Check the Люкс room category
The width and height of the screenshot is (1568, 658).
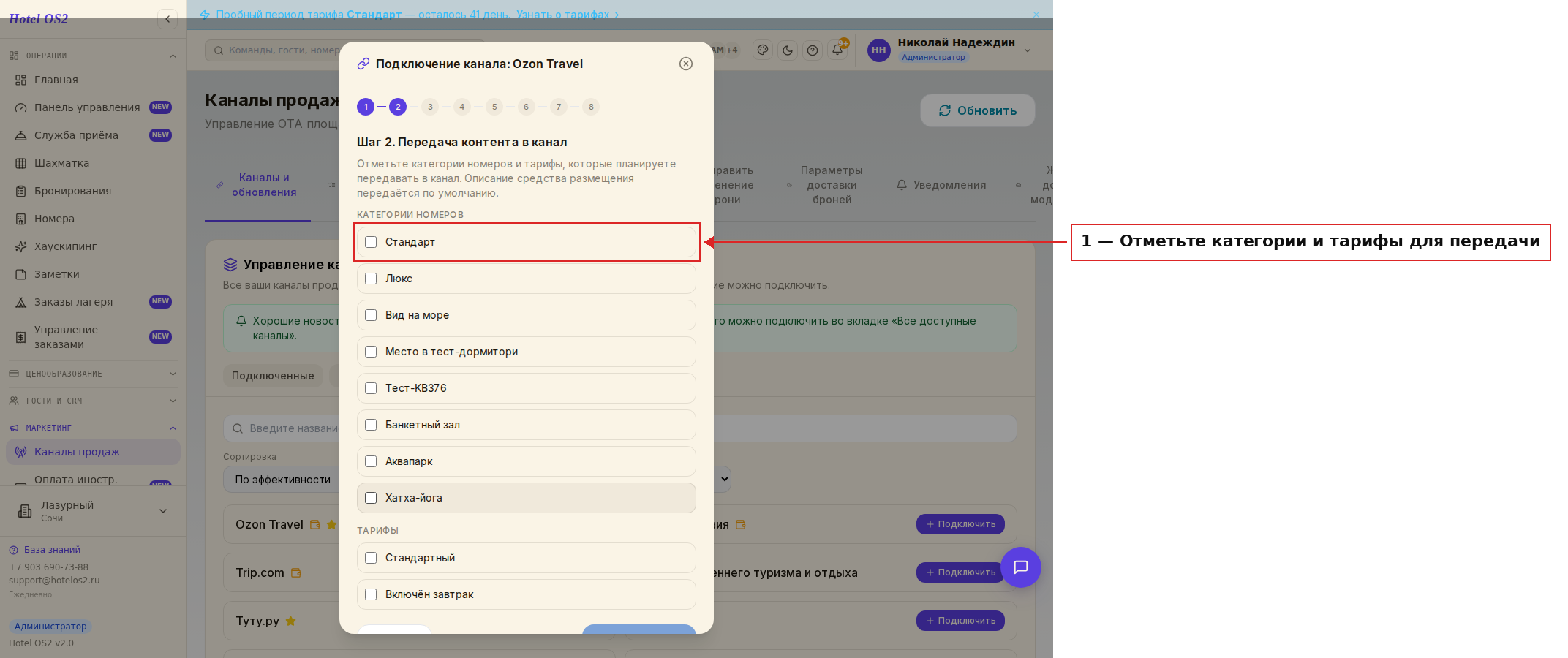click(371, 279)
